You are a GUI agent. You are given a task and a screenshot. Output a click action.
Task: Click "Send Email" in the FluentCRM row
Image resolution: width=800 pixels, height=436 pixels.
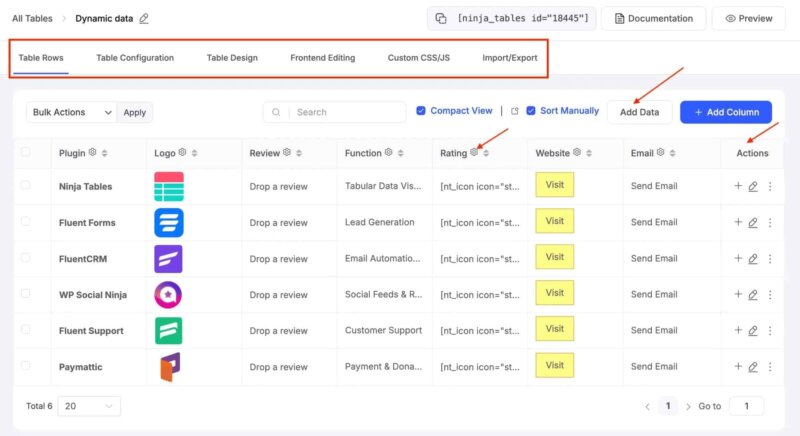[x=654, y=259]
